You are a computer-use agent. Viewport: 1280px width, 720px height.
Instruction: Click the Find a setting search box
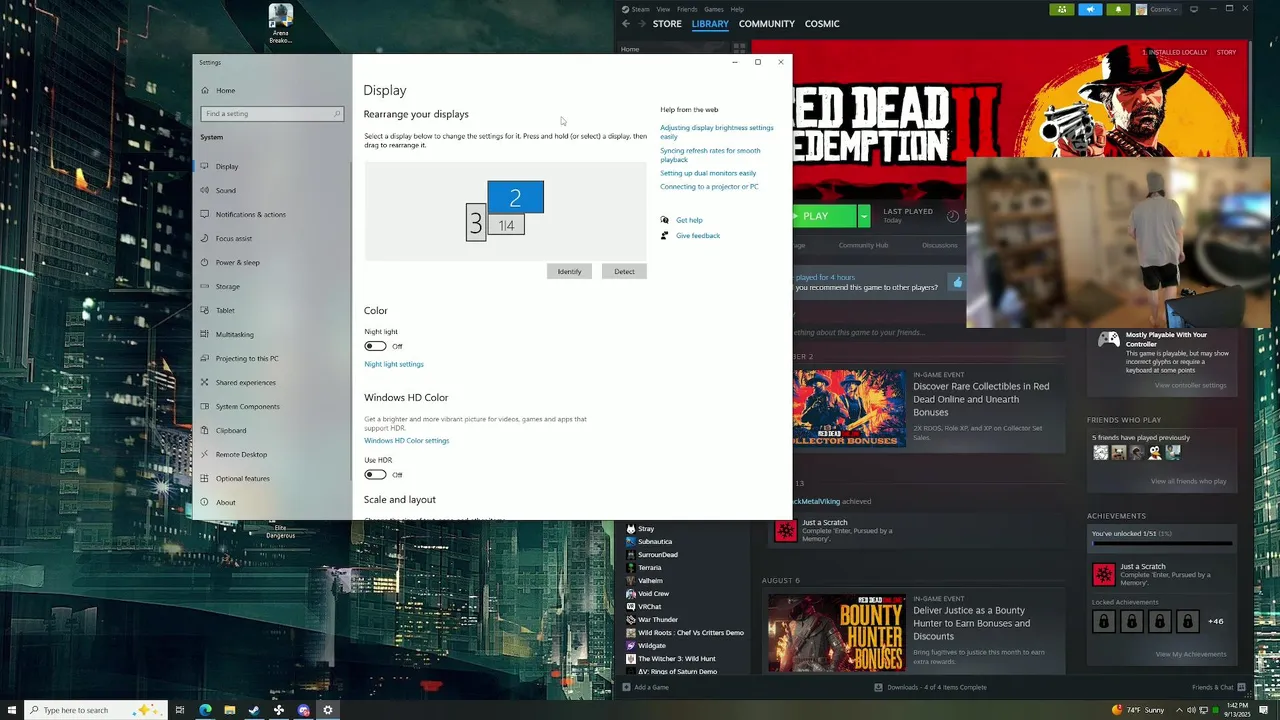[272, 113]
